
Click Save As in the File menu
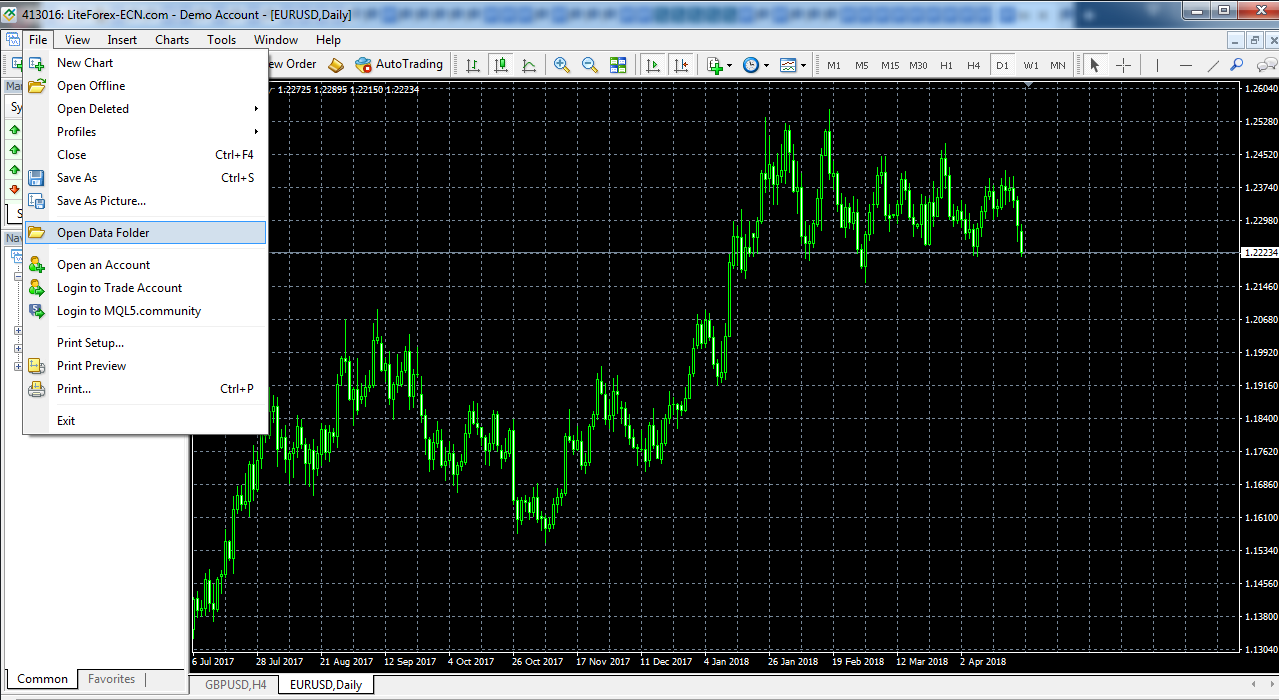point(146,178)
